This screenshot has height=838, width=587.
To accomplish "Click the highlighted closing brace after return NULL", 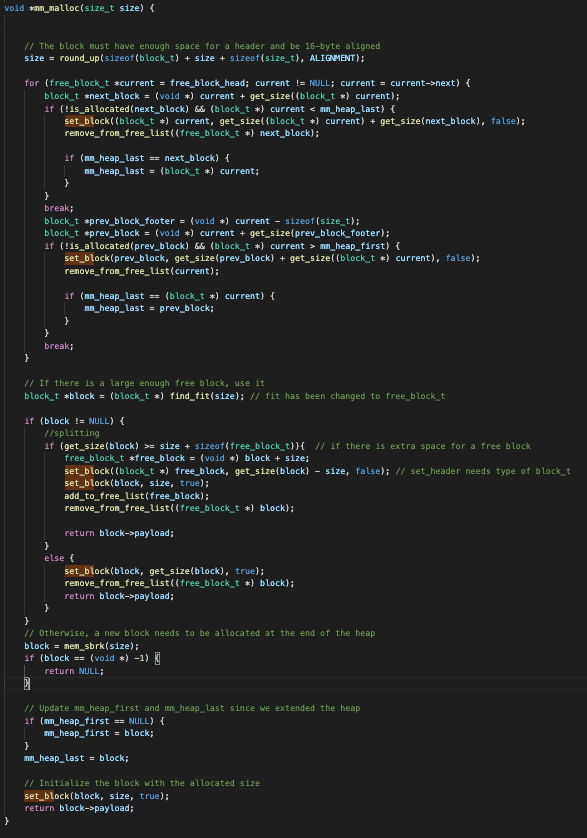I will tap(27, 684).
